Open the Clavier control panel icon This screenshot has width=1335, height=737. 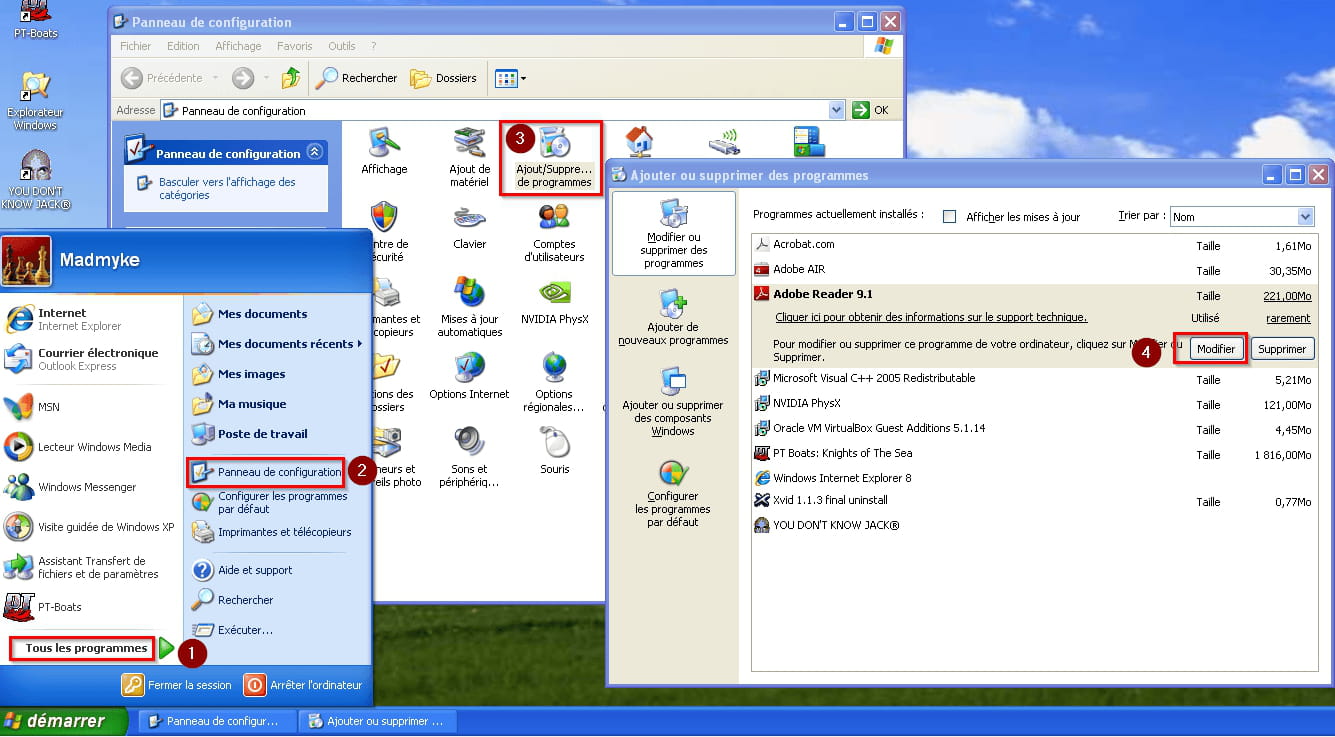coord(469,227)
